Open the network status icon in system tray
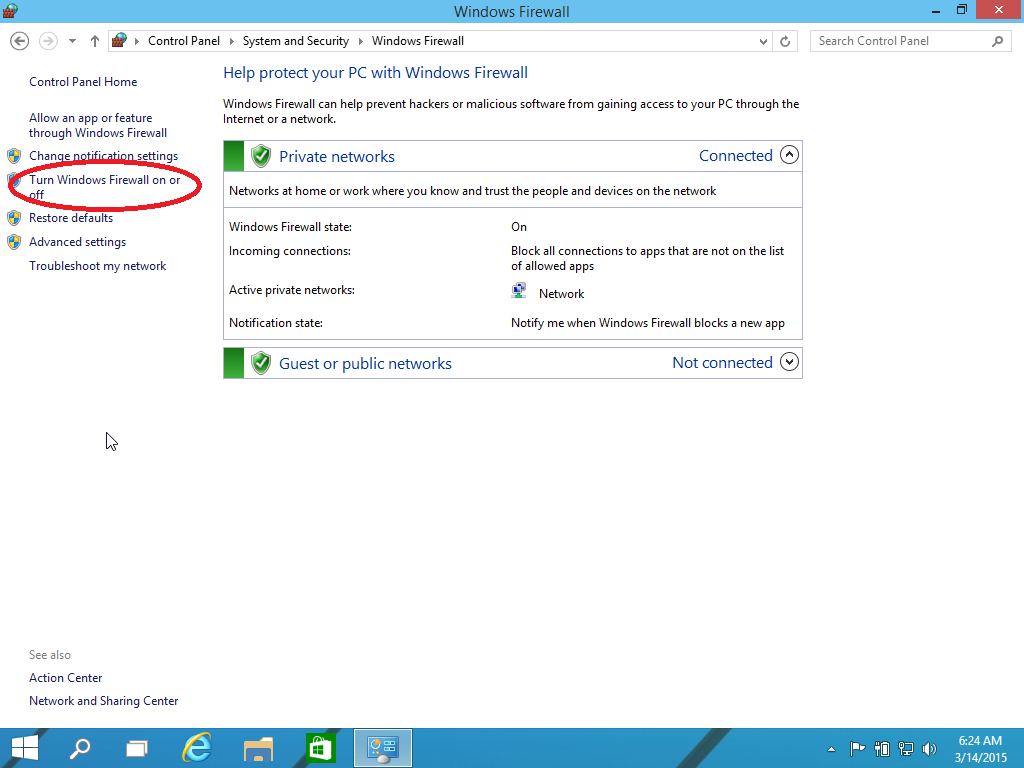 click(905, 748)
